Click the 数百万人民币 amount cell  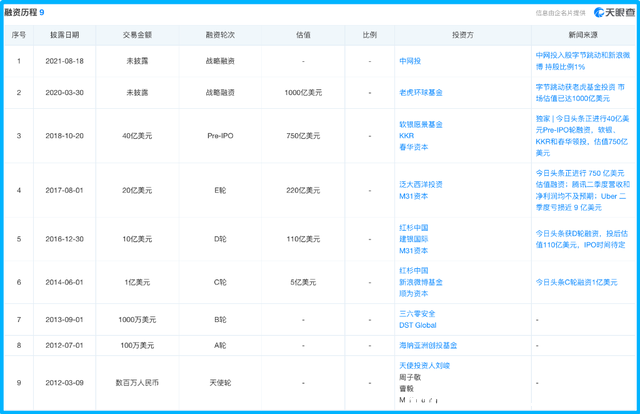(x=137, y=383)
